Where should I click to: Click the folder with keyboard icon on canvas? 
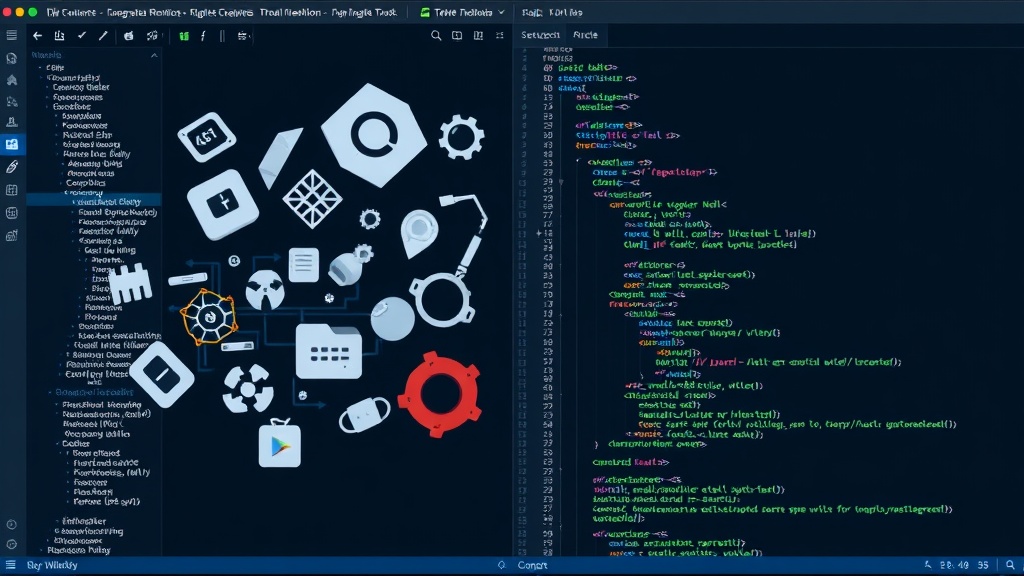pyautogui.click(x=329, y=351)
